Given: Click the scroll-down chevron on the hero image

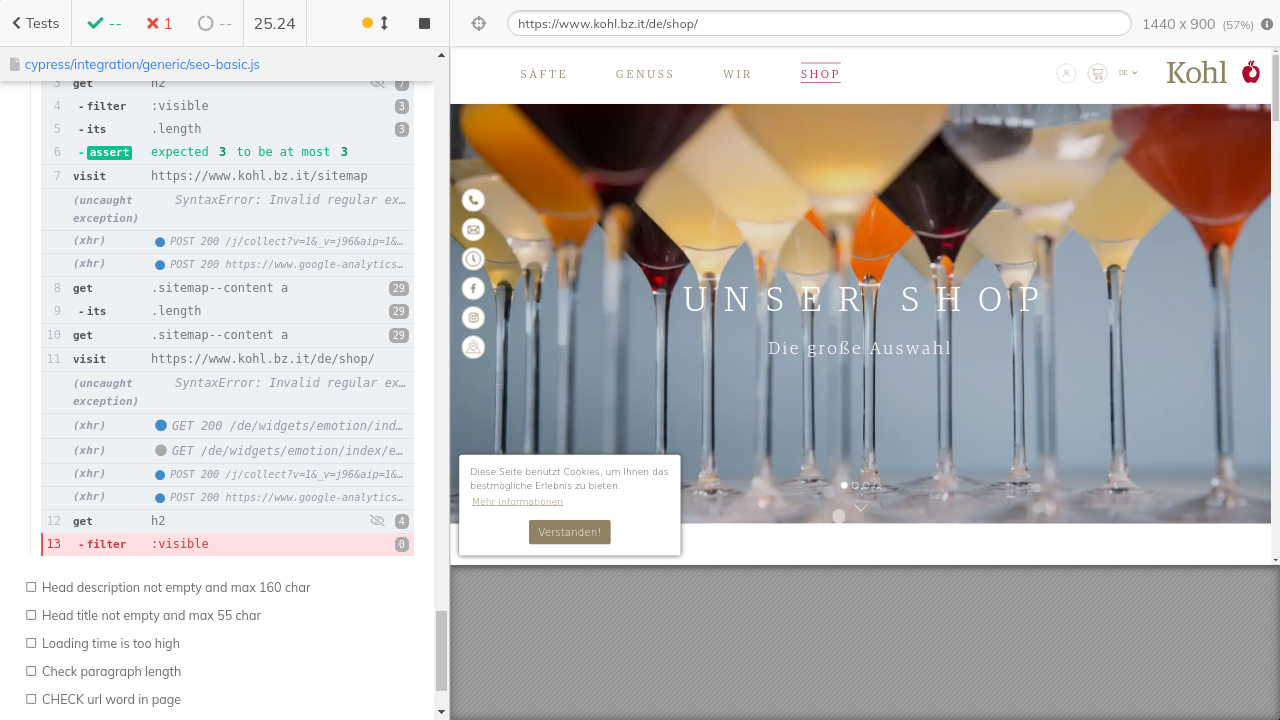Looking at the screenshot, I should [x=860, y=508].
